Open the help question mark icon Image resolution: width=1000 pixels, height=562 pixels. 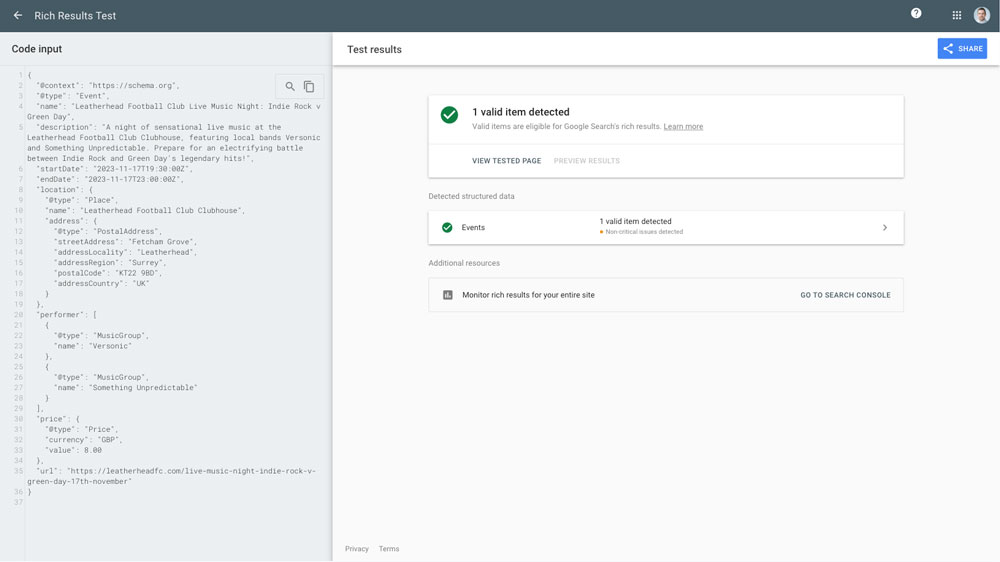tap(916, 13)
